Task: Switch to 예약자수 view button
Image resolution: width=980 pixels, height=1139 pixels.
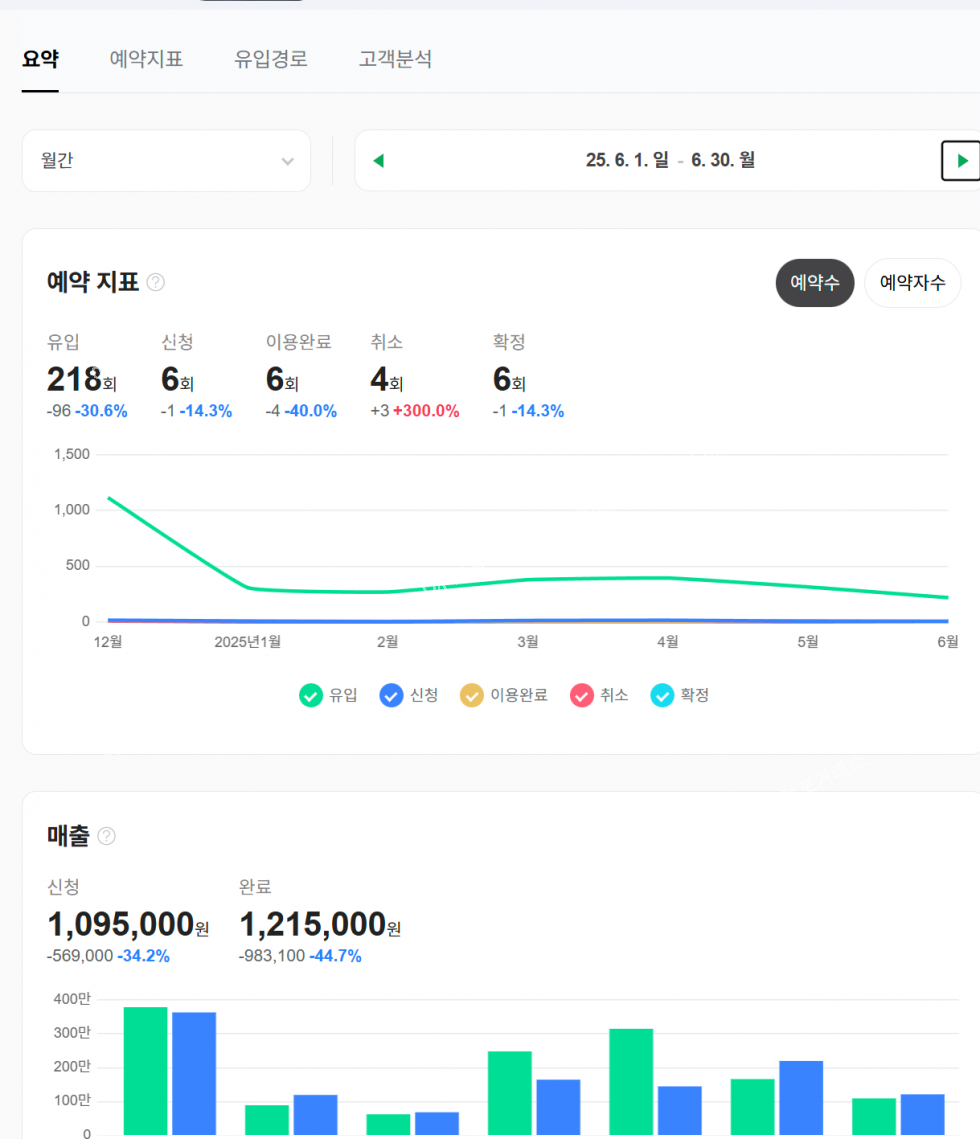Action: [912, 283]
